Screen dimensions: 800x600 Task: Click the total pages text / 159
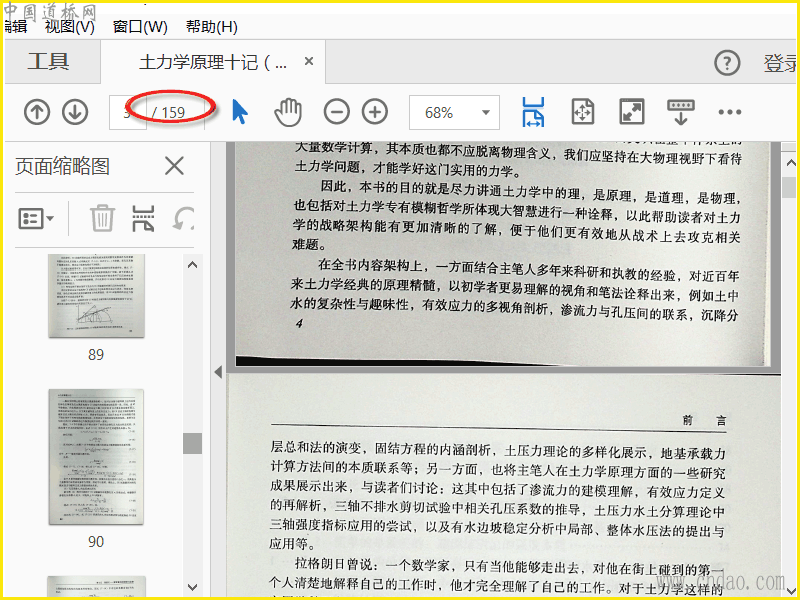(169, 112)
